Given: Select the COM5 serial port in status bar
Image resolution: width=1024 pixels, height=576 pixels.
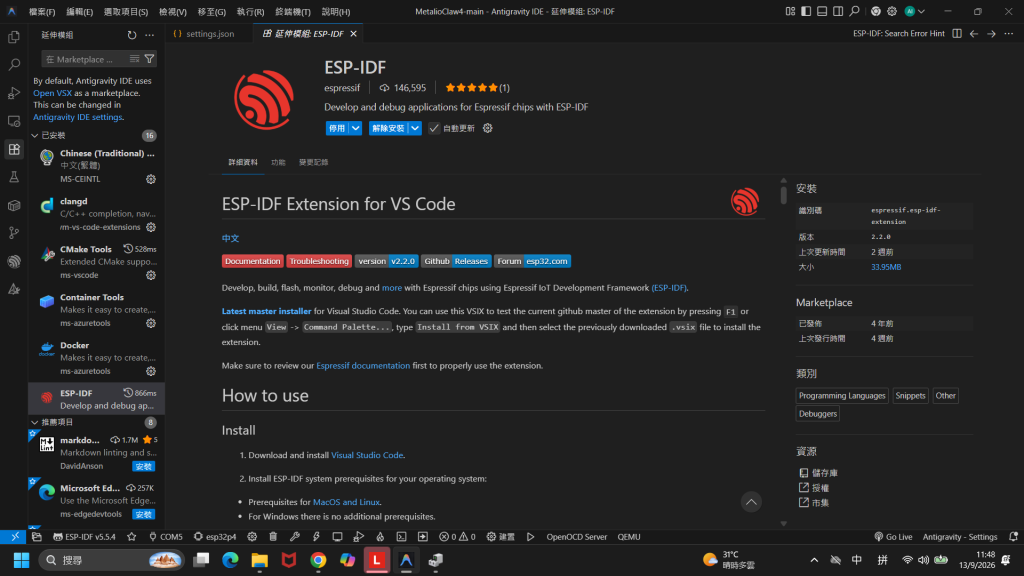Looking at the screenshot, I should coord(166,537).
